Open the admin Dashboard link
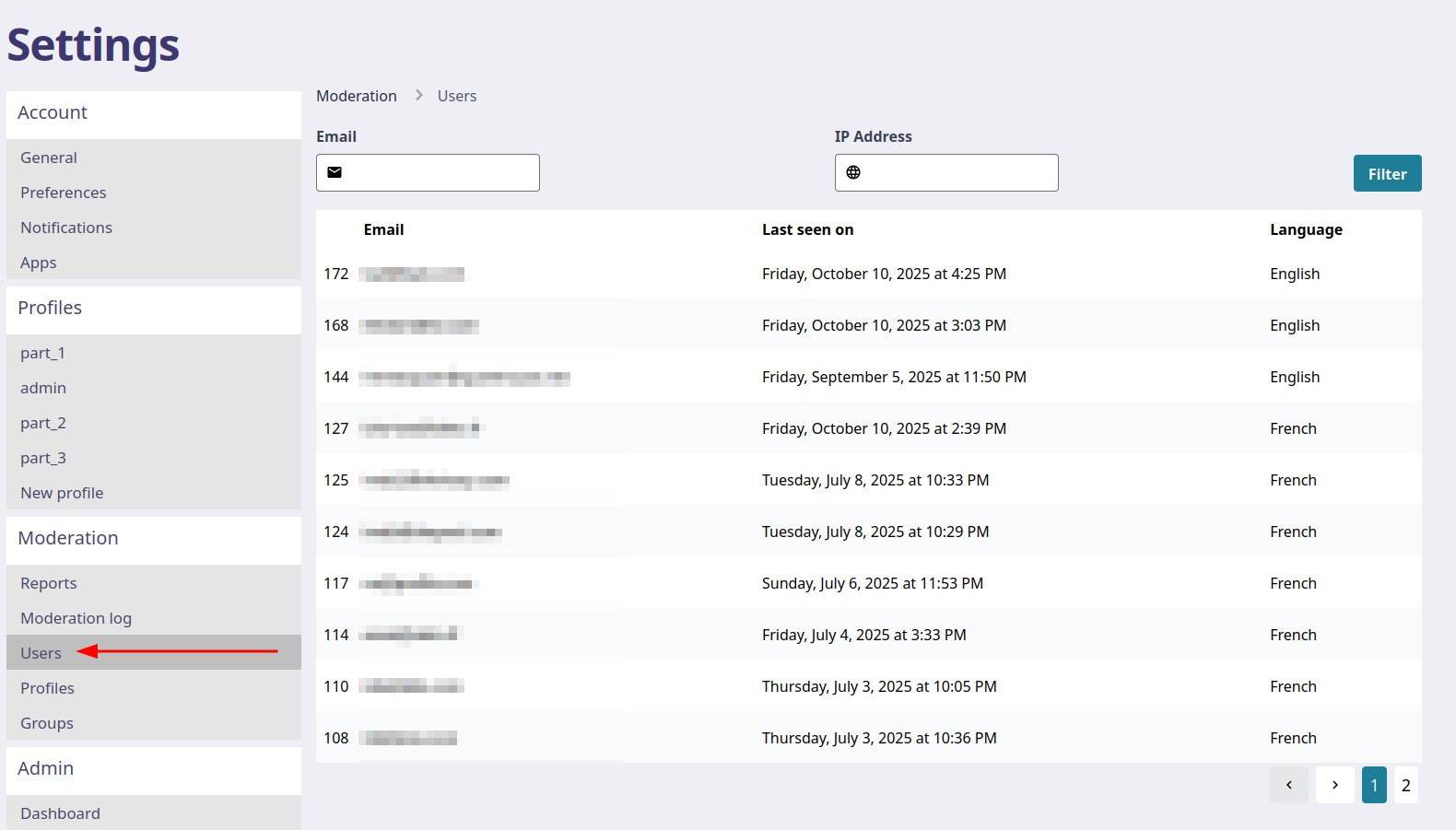The height and width of the screenshot is (830, 1456). pyautogui.click(x=60, y=813)
